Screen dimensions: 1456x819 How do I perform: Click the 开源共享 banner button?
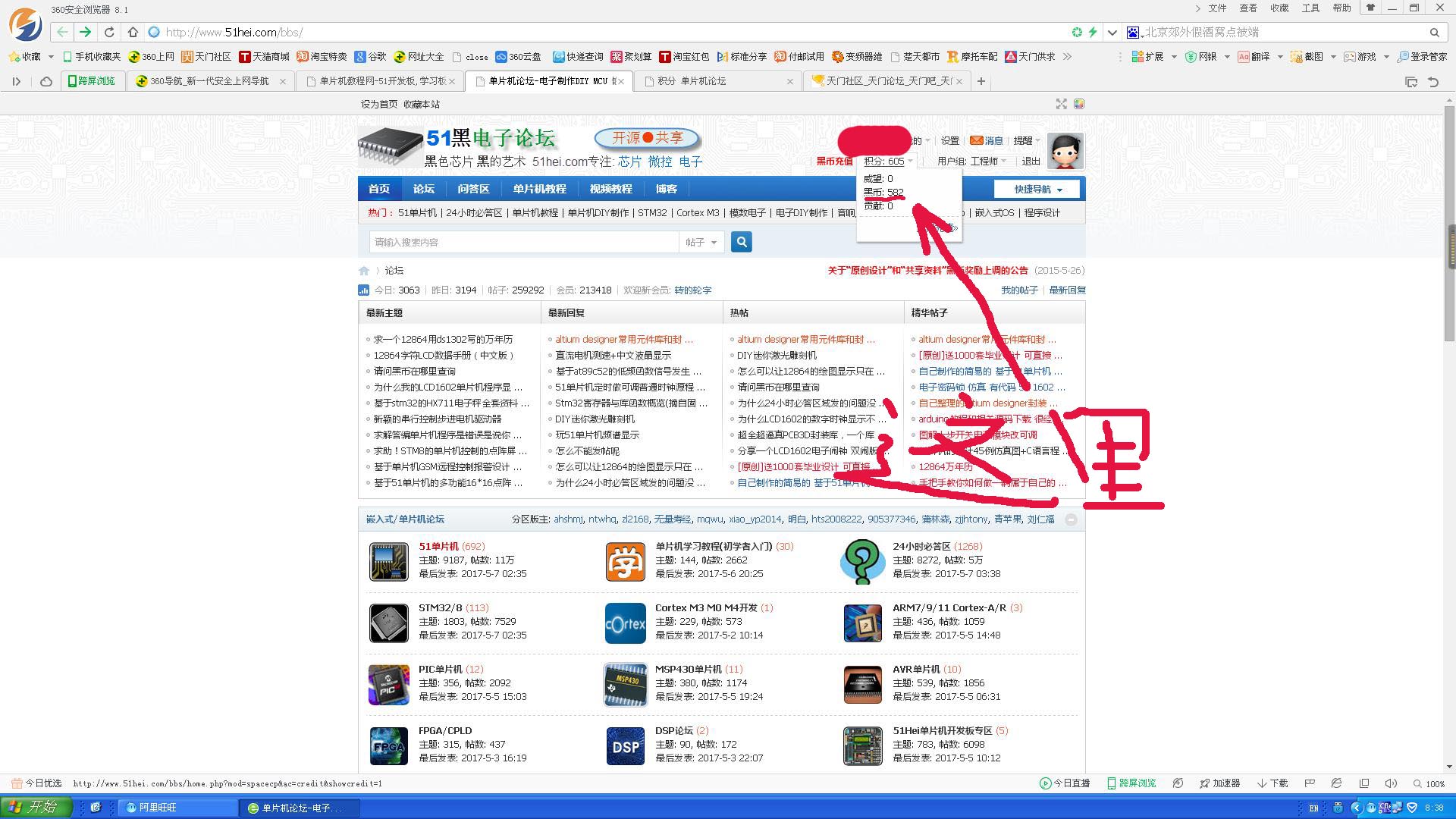647,138
